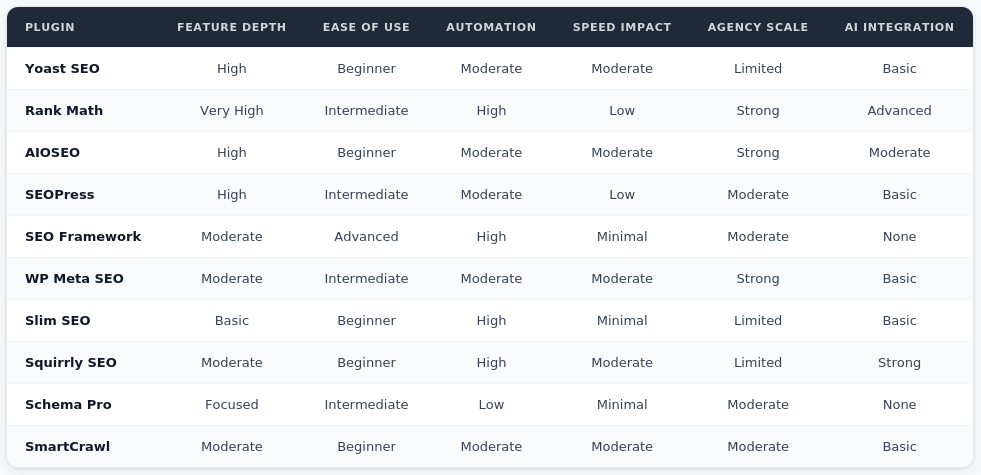
Task: Click the PLUGIN column header
Action: point(49,27)
